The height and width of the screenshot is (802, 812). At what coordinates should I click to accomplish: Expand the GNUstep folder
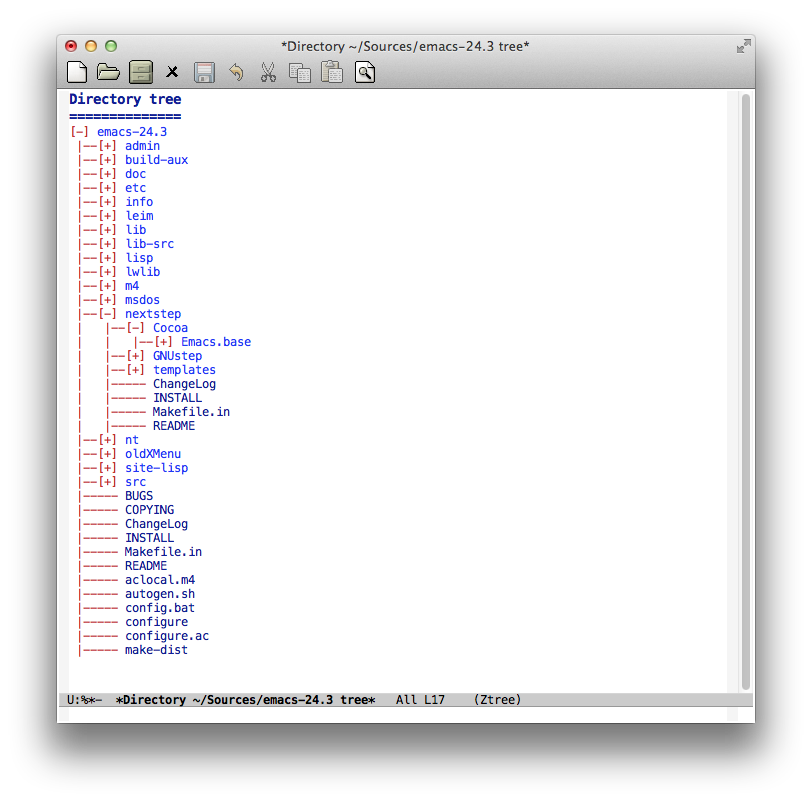pos(135,356)
